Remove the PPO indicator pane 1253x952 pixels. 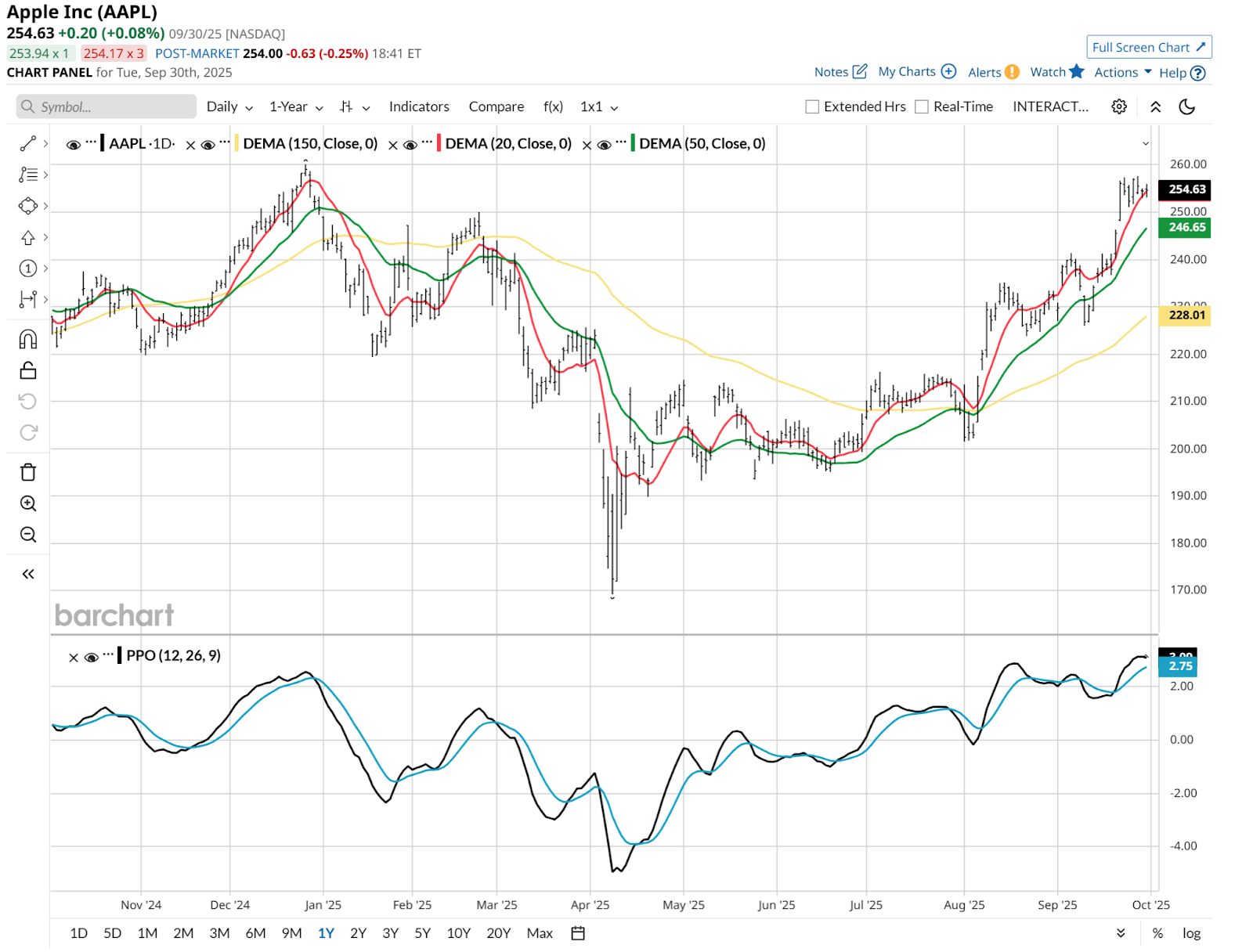pyautogui.click(x=74, y=658)
